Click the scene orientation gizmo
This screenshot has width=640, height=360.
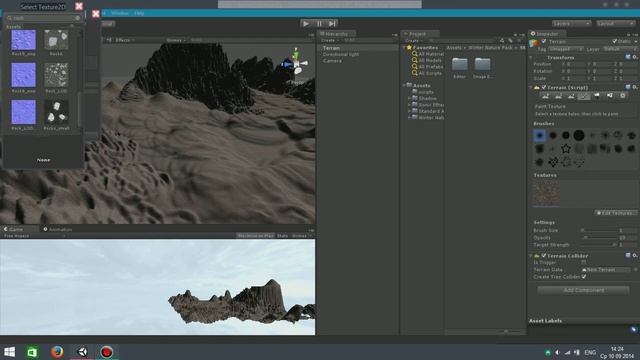click(x=296, y=64)
